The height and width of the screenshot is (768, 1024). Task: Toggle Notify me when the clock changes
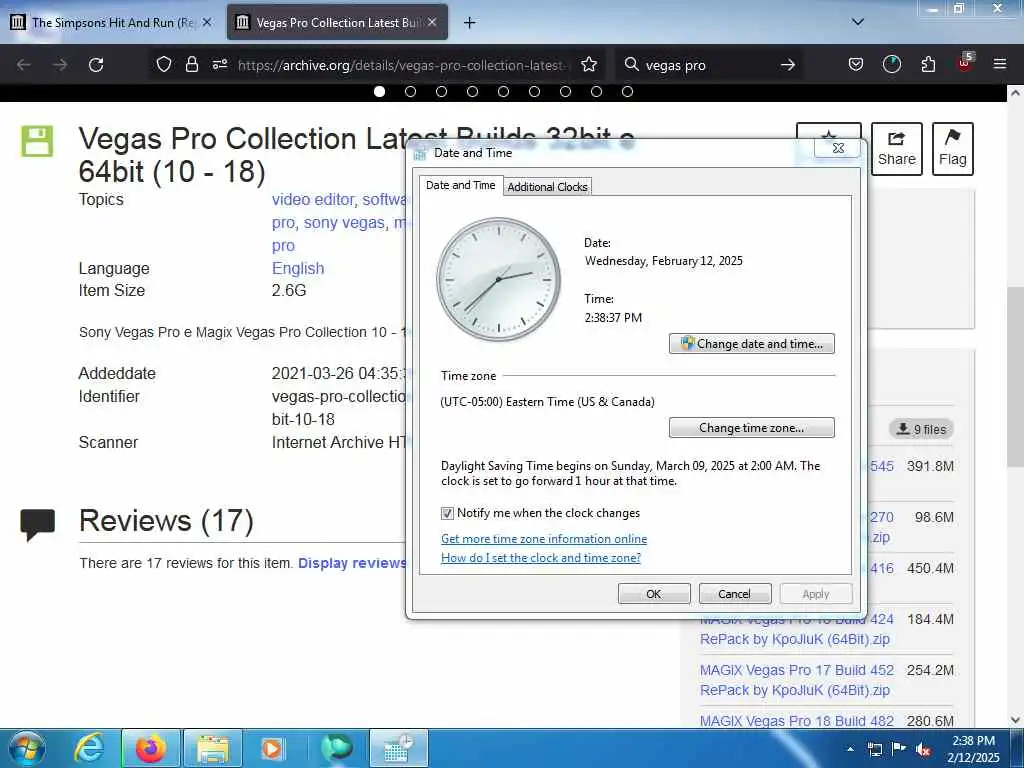pyautogui.click(x=447, y=513)
